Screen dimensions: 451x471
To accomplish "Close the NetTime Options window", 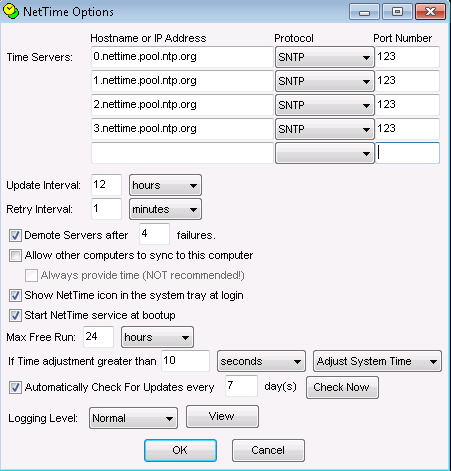I will pyautogui.click(x=430, y=12).
